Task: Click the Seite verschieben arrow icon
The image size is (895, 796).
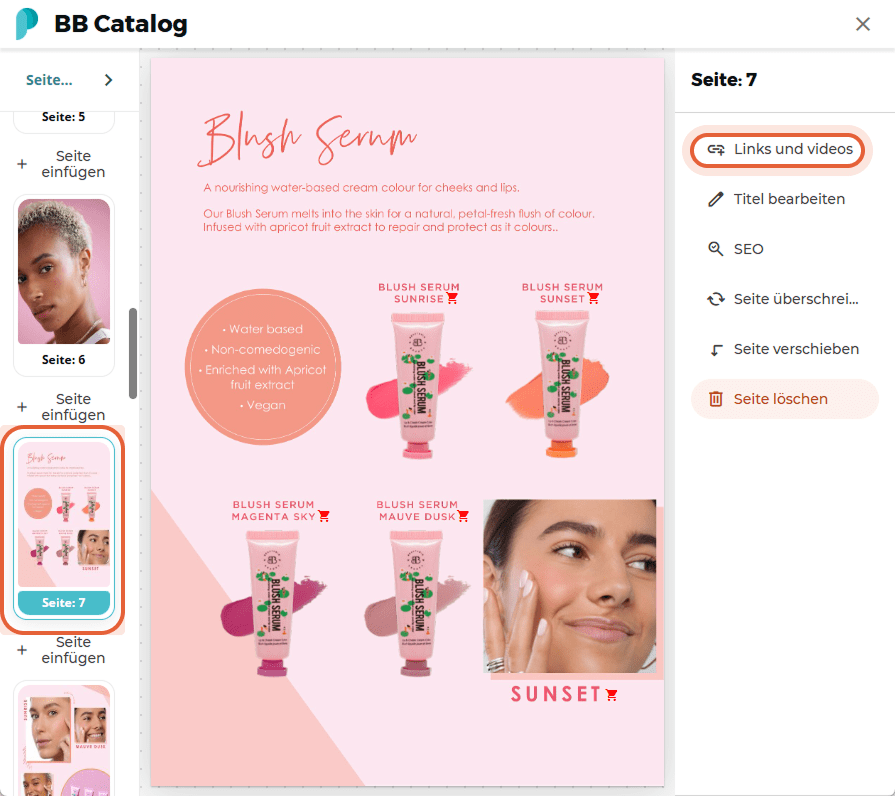Action: pyautogui.click(x=716, y=349)
